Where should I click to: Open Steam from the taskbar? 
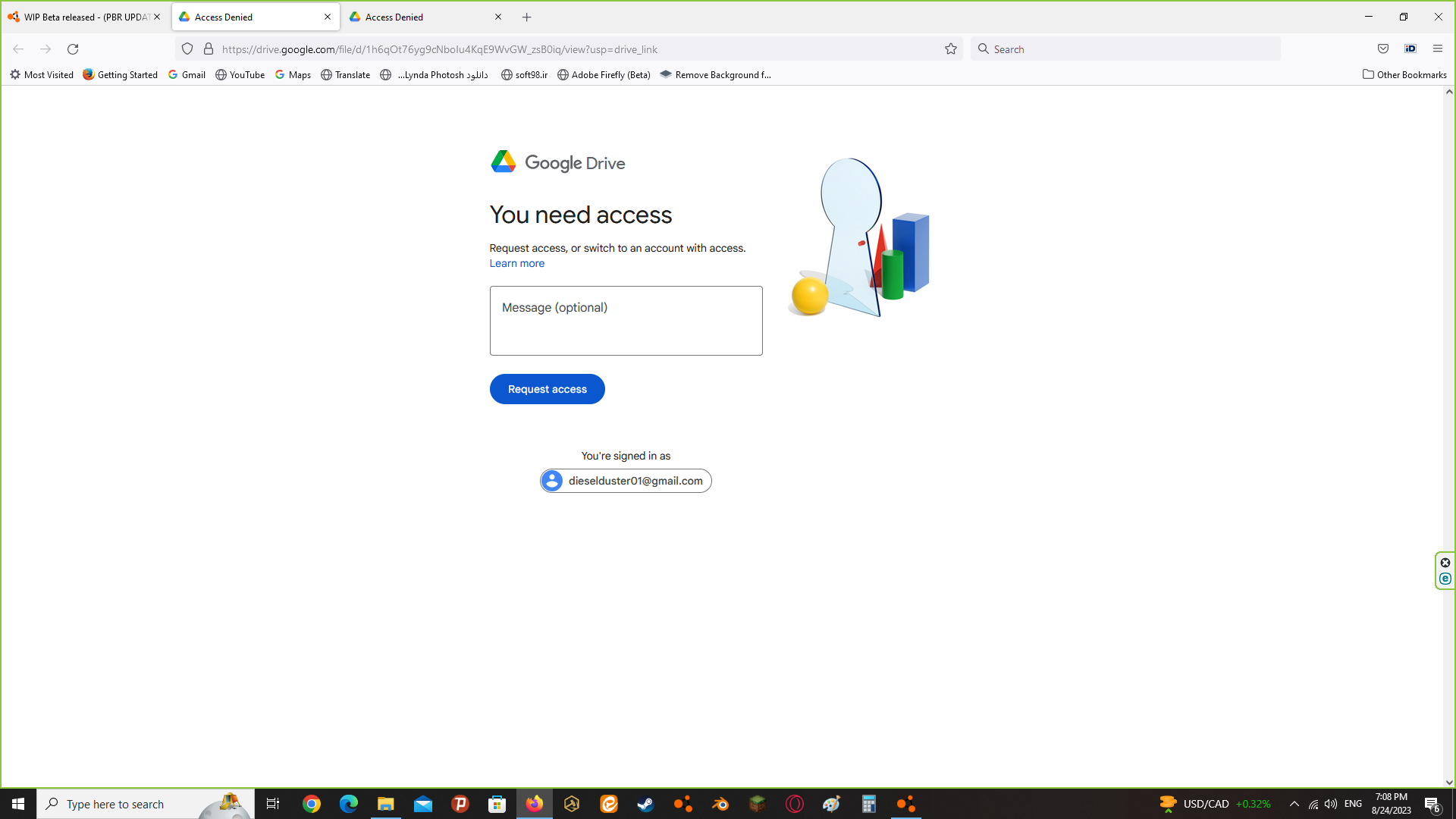pyautogui.click(x=646, y=804)
